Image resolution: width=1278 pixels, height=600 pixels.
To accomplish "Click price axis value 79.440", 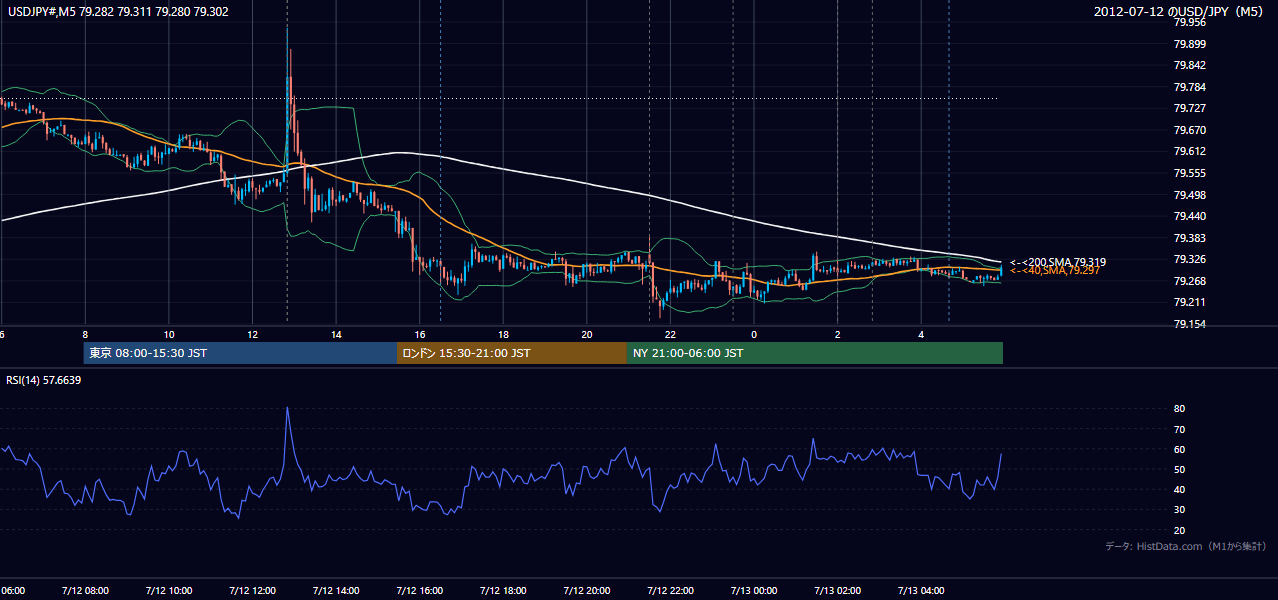I will coord(1189,216).
